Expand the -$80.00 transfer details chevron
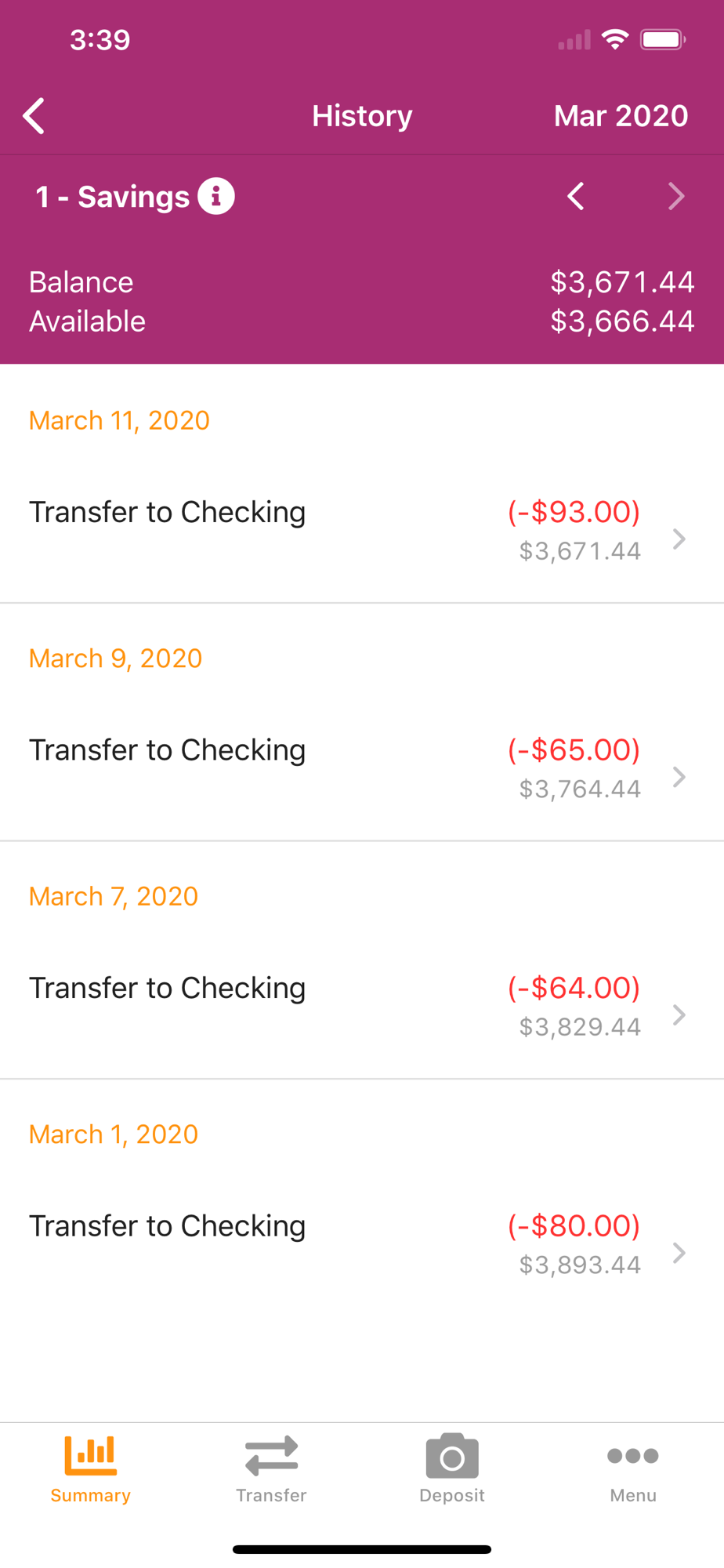724x1568 pixels. (x=679, y=1253)
